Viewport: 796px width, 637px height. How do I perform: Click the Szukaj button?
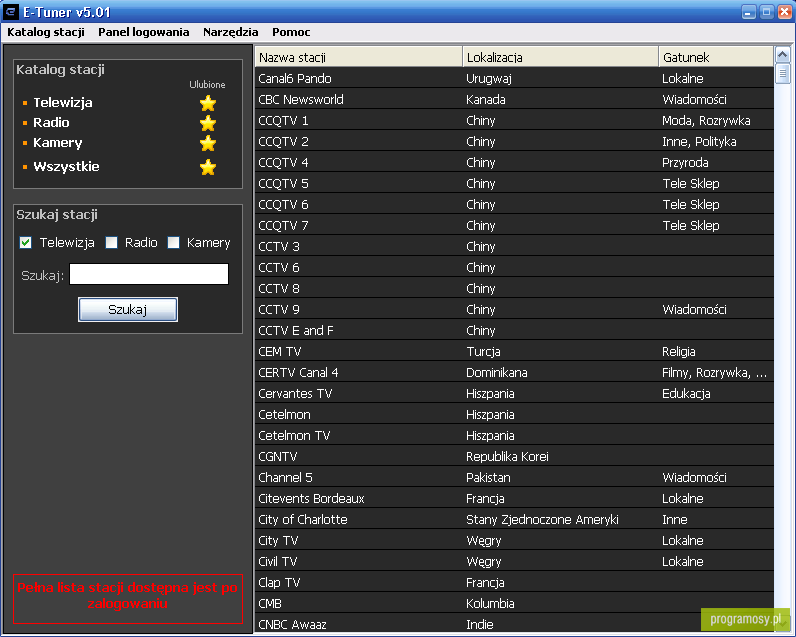coord(128,310)
